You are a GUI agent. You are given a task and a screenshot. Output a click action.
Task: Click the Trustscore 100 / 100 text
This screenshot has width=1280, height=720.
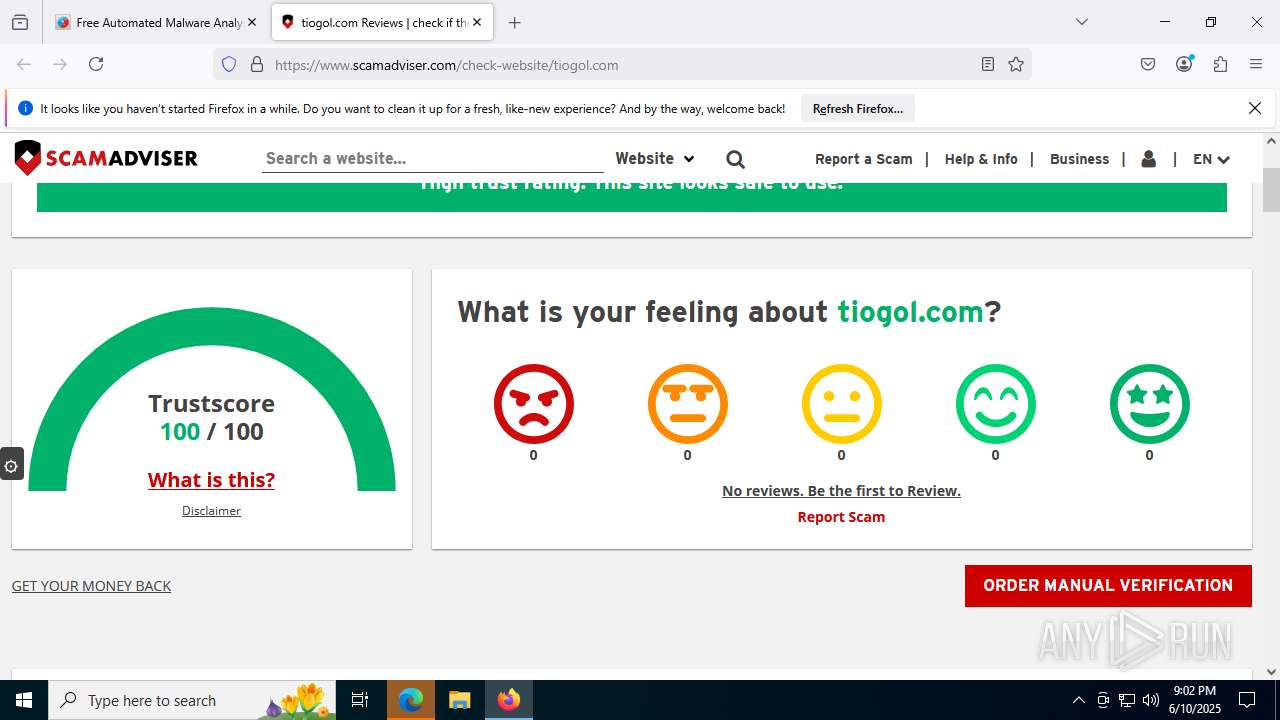click(211, 417)
